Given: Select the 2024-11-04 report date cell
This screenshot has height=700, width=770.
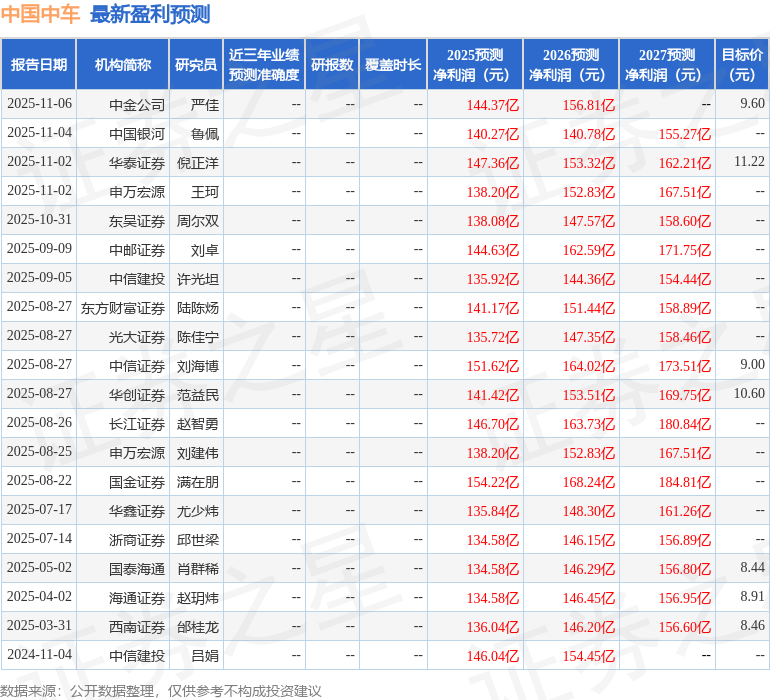Looking at the screenshot, I should click(x=39, y=656).
